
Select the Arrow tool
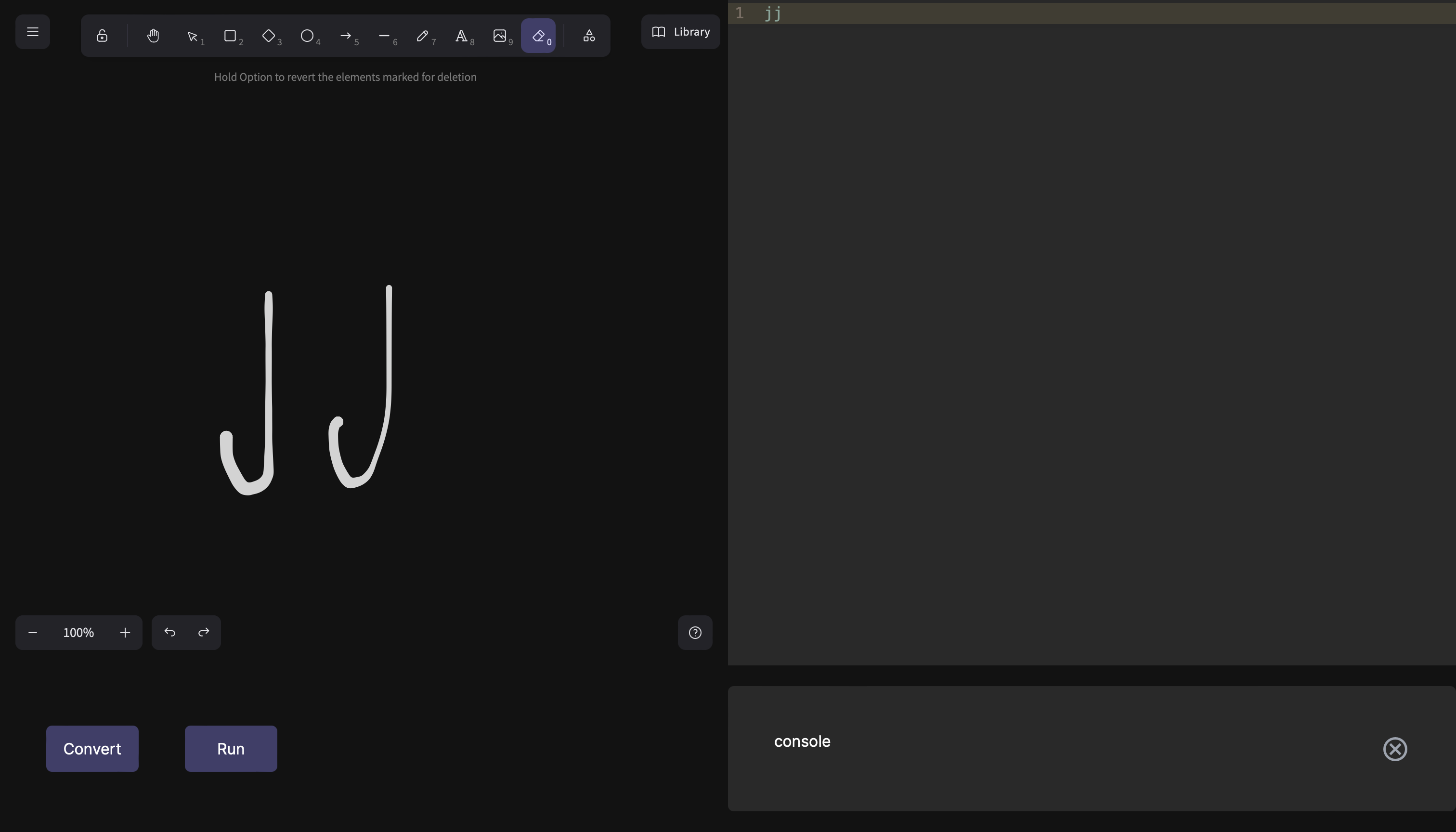coord(346,36)
